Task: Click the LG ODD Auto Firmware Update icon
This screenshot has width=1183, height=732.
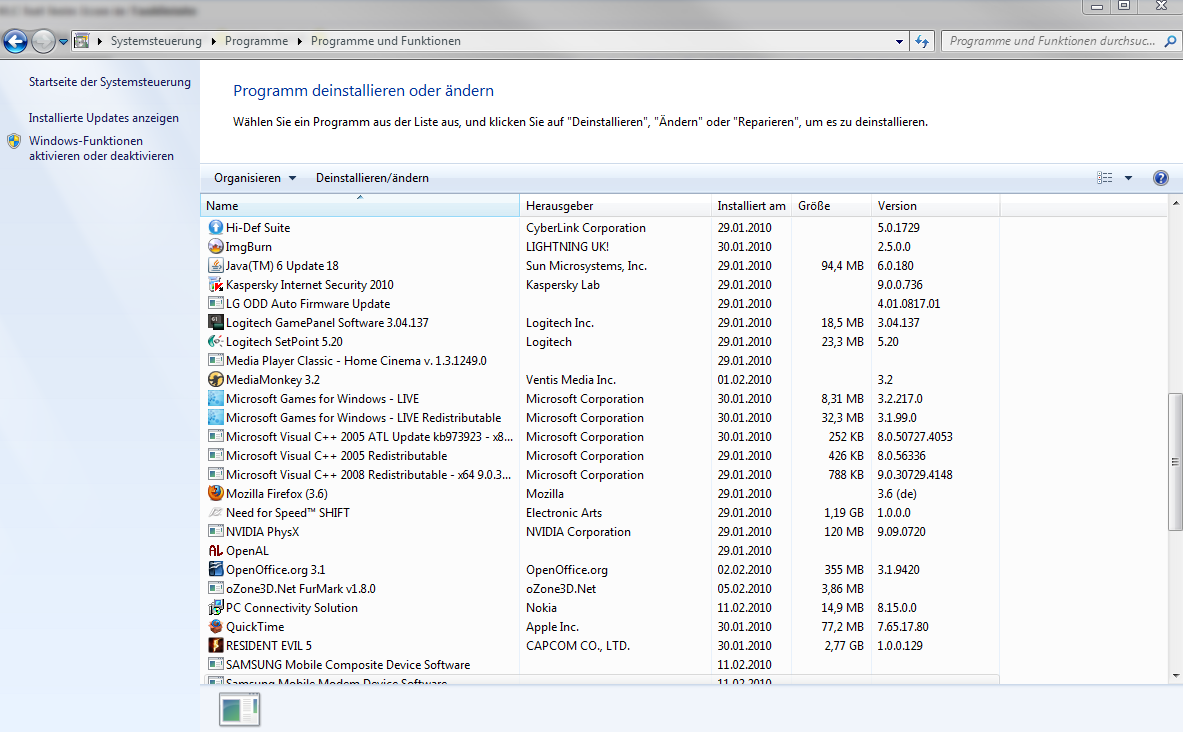Action: [x=216, y=303]
